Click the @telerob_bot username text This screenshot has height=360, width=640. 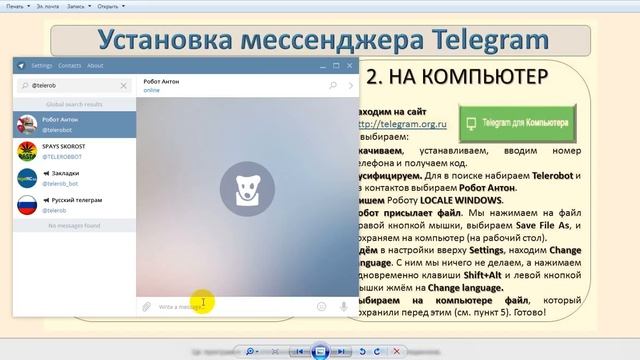[x=60, y=184]
